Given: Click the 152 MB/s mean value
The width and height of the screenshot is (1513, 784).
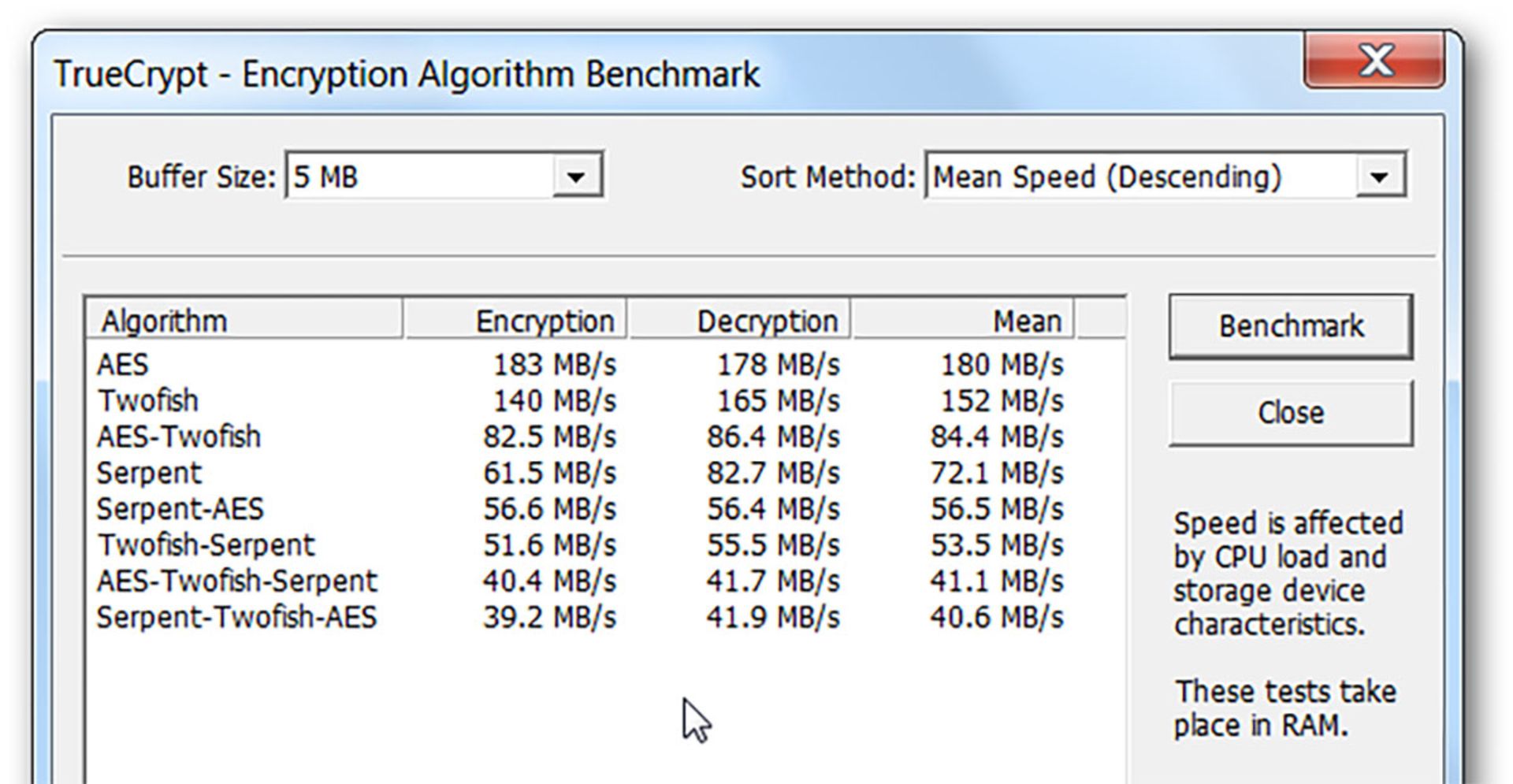Looking at the screenshot, I should point(1002,401).
